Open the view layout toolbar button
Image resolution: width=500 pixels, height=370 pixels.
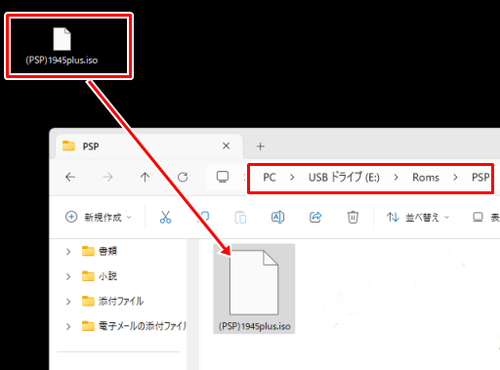[x=486, y=217]
